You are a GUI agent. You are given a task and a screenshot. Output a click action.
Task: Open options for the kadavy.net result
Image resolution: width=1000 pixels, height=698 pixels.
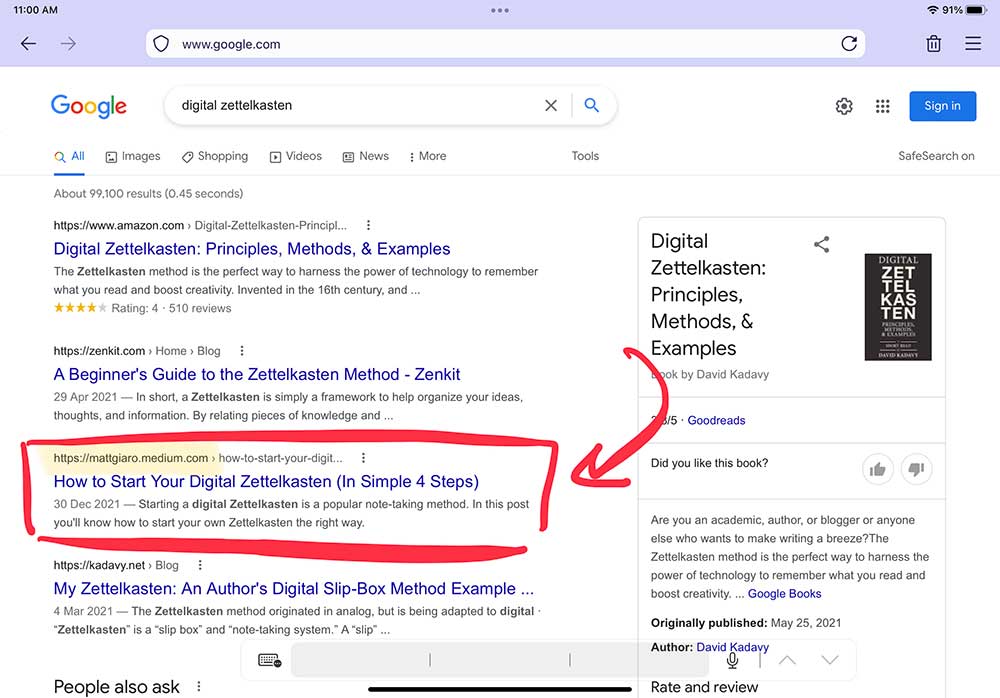200,565
